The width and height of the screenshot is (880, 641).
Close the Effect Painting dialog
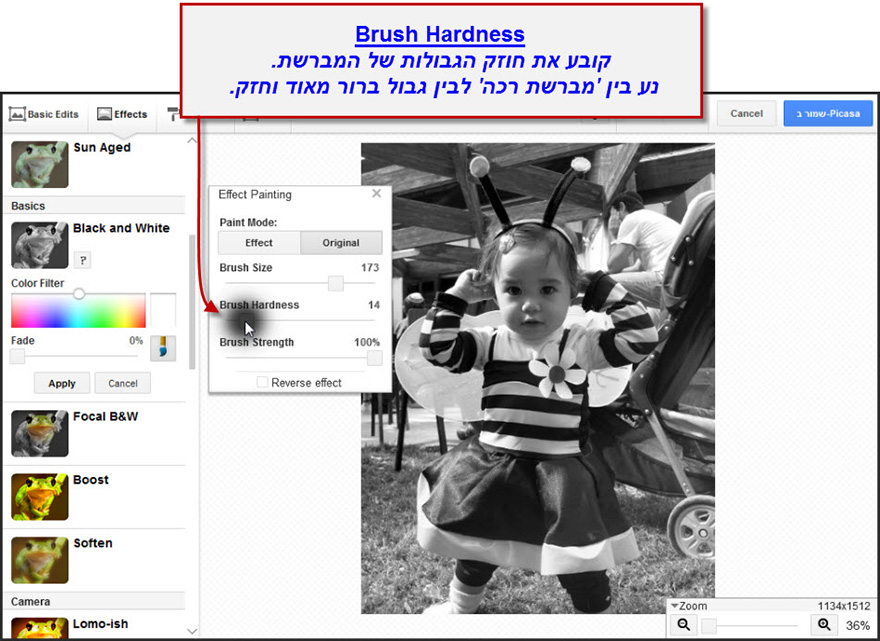[376, 194]
